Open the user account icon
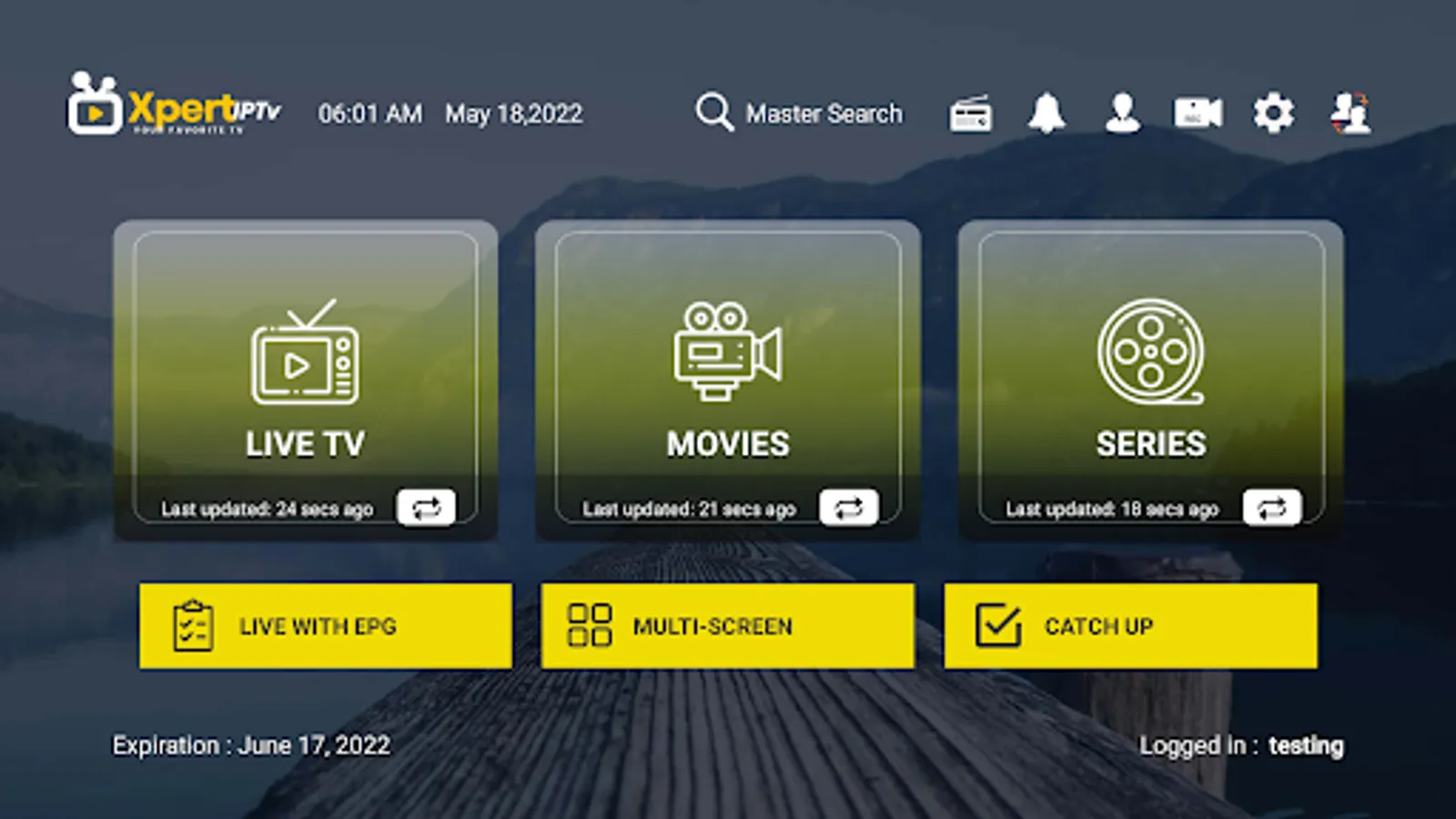 click(1121, 112)
